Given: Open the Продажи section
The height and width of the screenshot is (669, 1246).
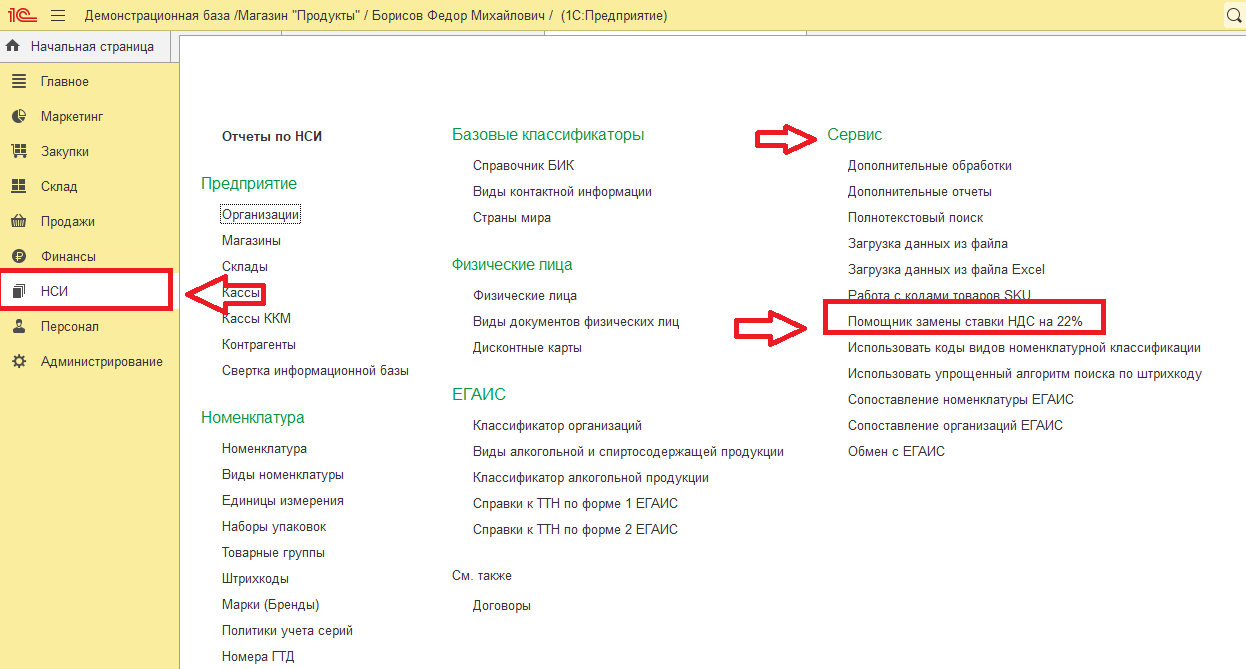Looking at the screenshot, I should click(x=67, y=221).
